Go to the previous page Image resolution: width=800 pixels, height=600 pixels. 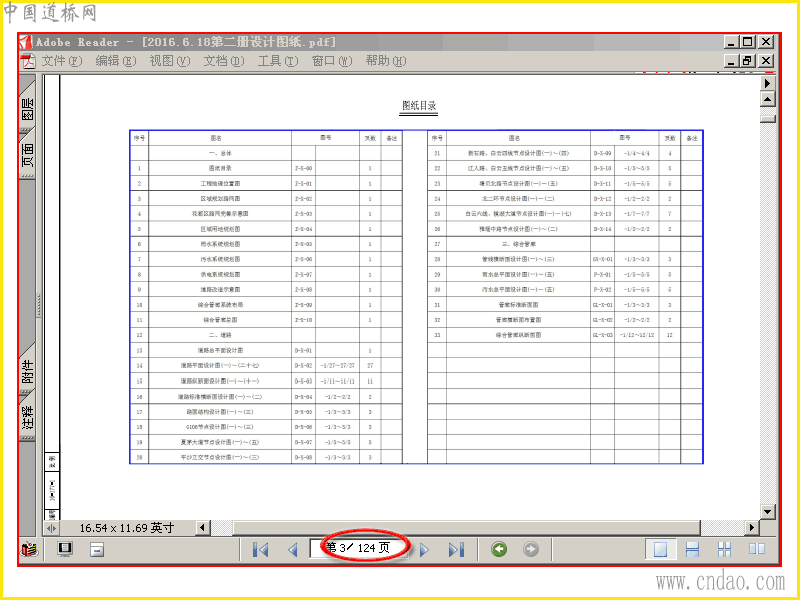(x=293, y=549)
